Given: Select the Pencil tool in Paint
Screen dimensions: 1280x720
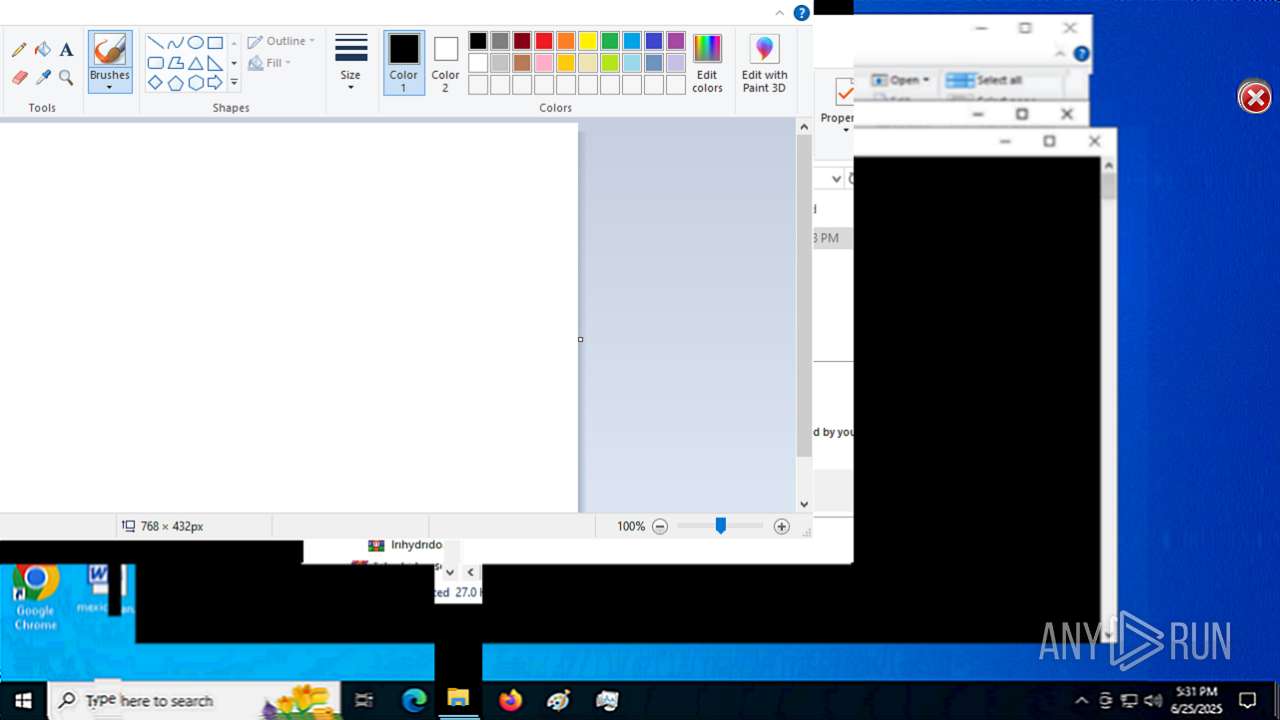Looking at the screenshot, I should click(19, 50).
